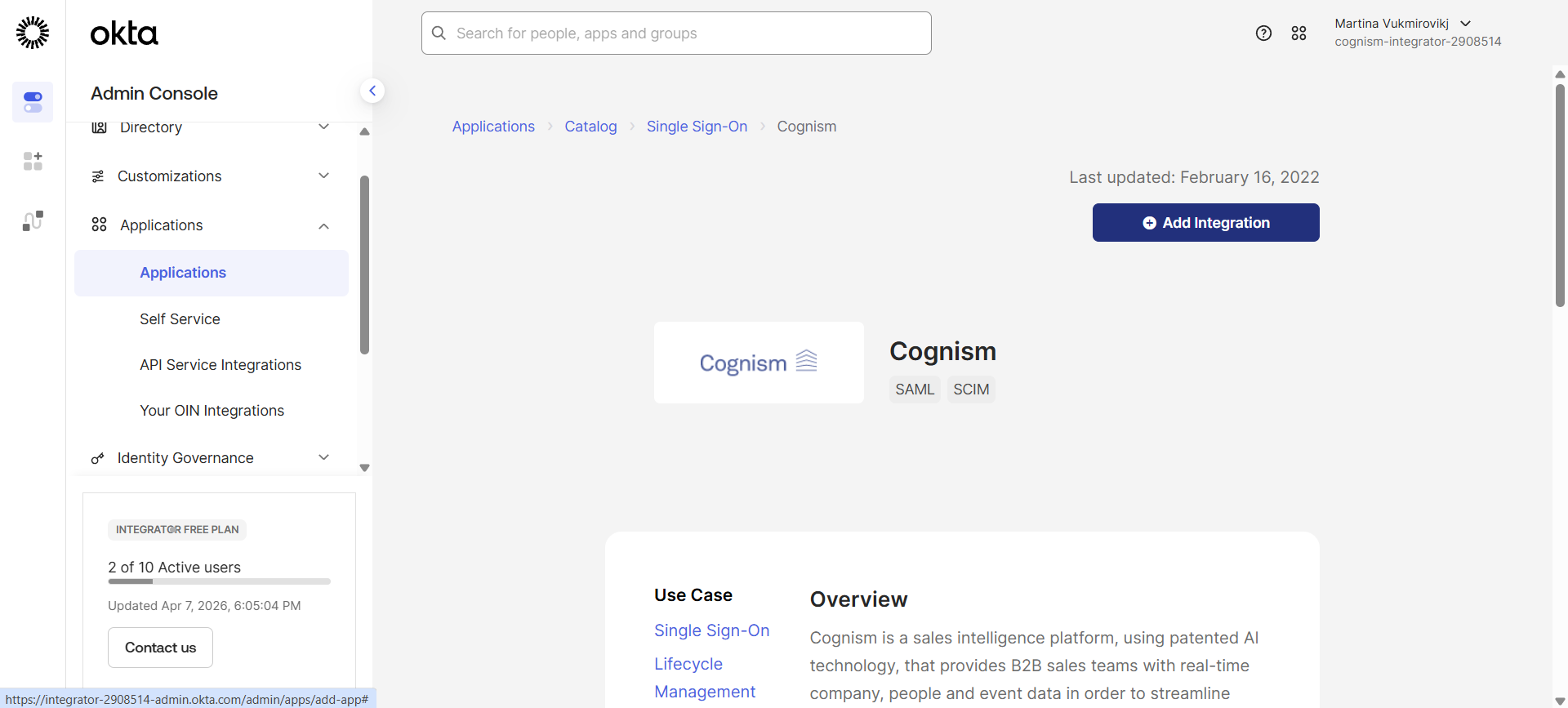
Task: Collapse the sidebar with the chevron button
Action: [x=372, y=91]
